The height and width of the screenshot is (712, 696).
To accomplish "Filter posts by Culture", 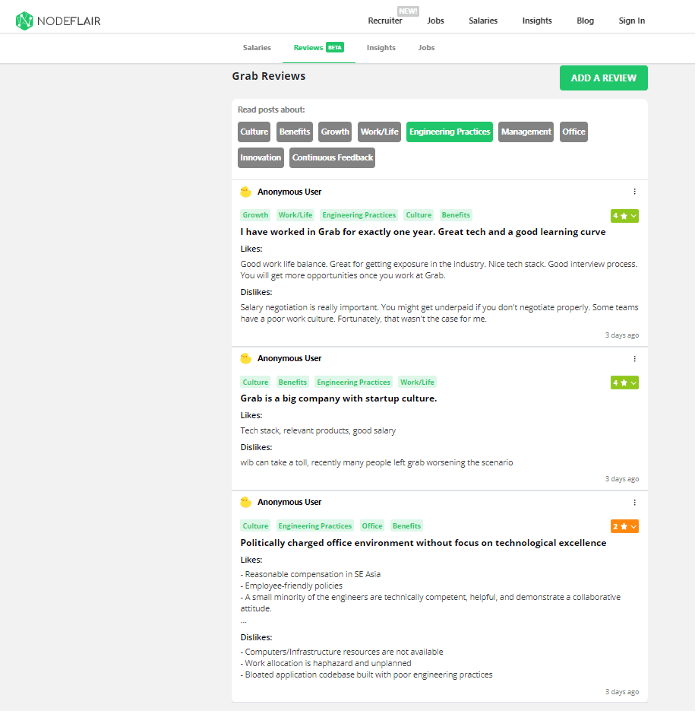I will [254, 132].
